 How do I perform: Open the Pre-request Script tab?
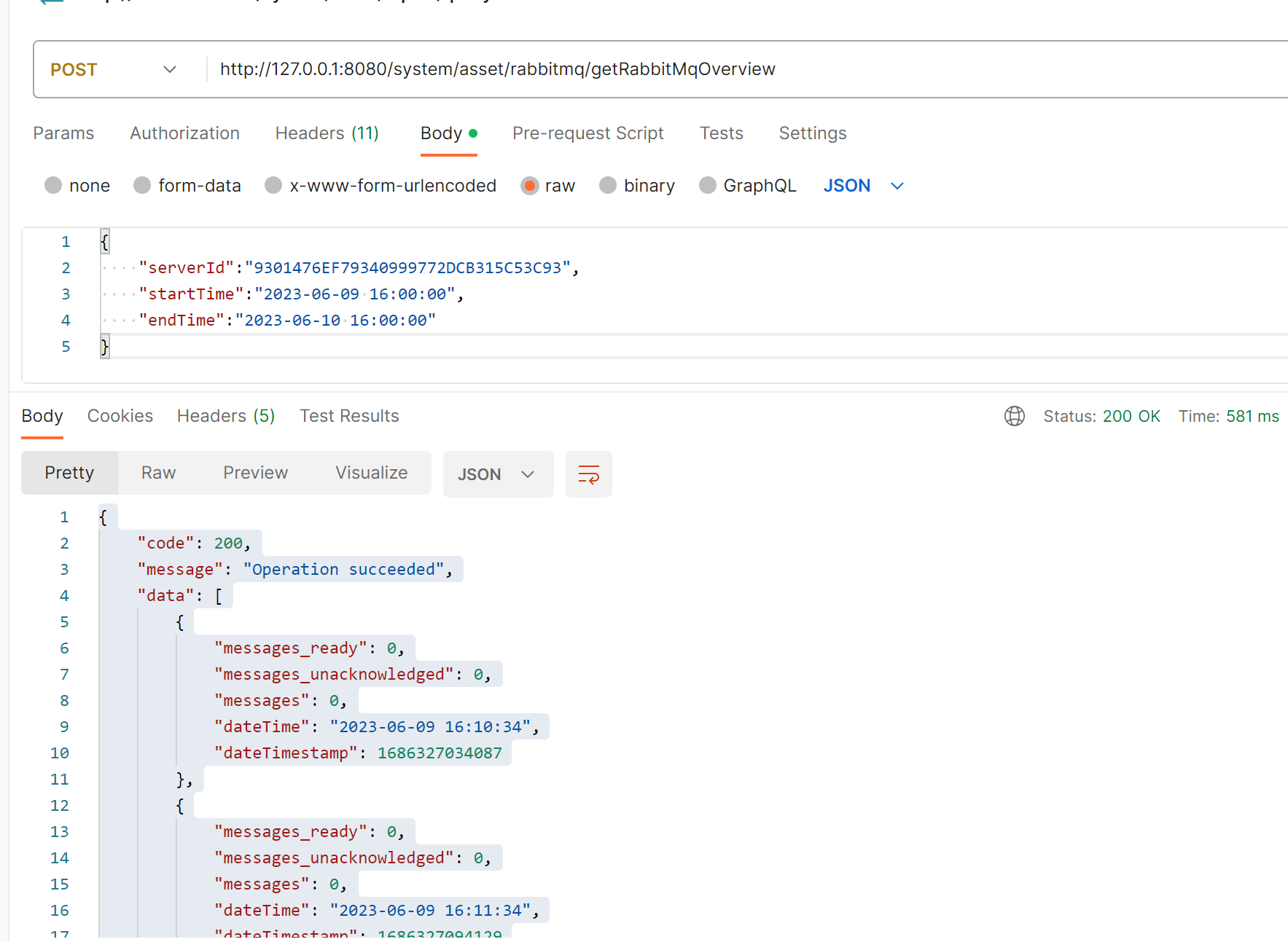coord(588,133)
